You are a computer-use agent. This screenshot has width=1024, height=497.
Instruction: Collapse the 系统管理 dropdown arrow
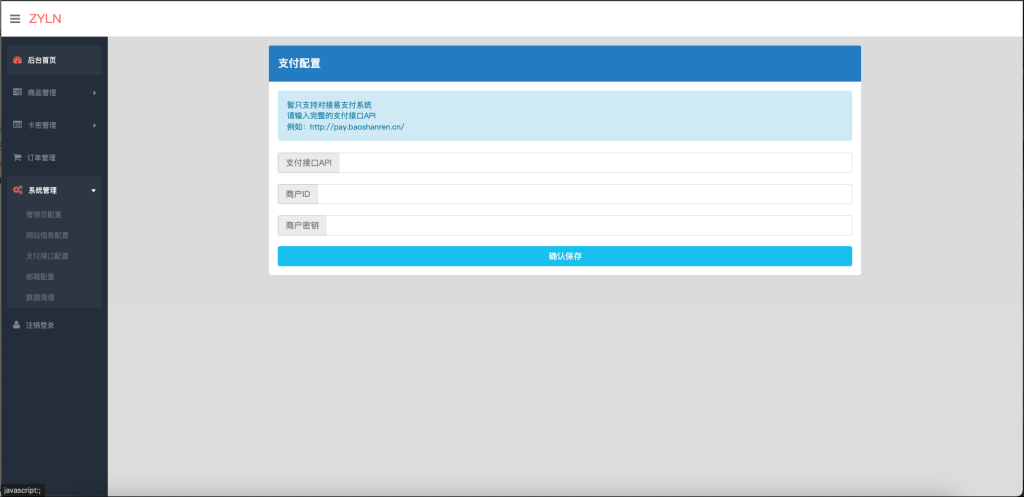[x=93, y=191]
